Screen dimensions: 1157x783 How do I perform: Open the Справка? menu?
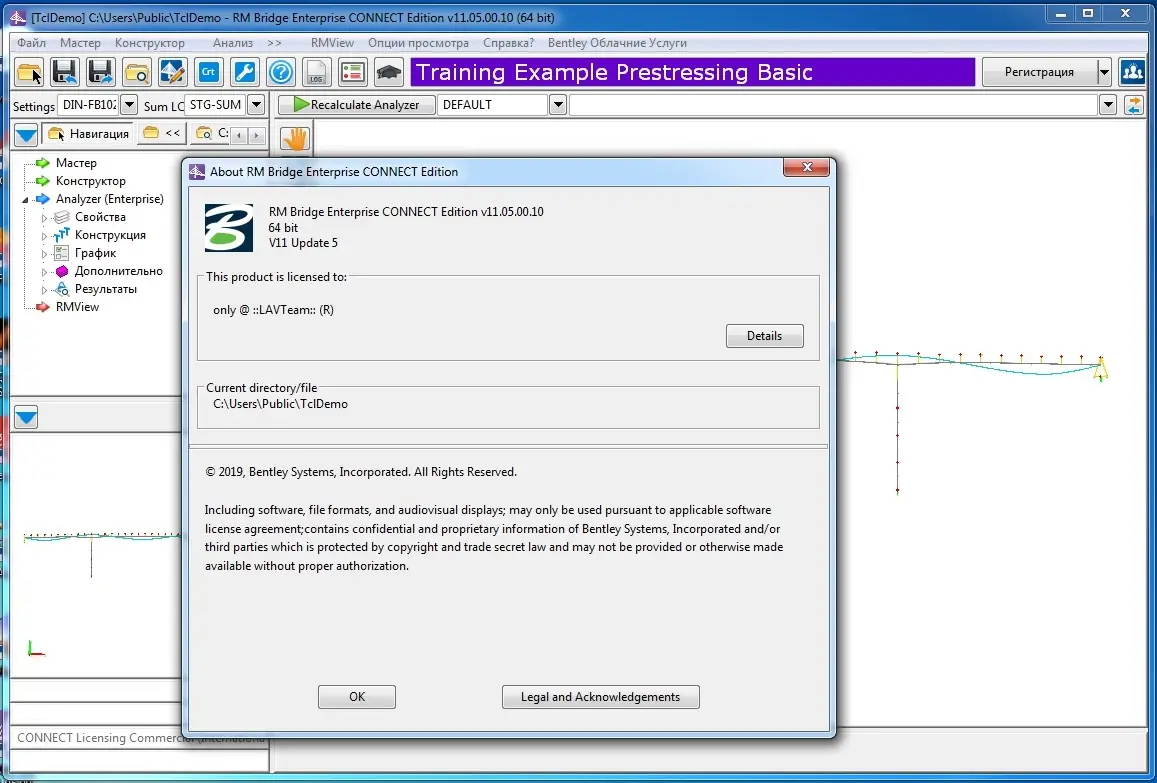pos(508,43)
